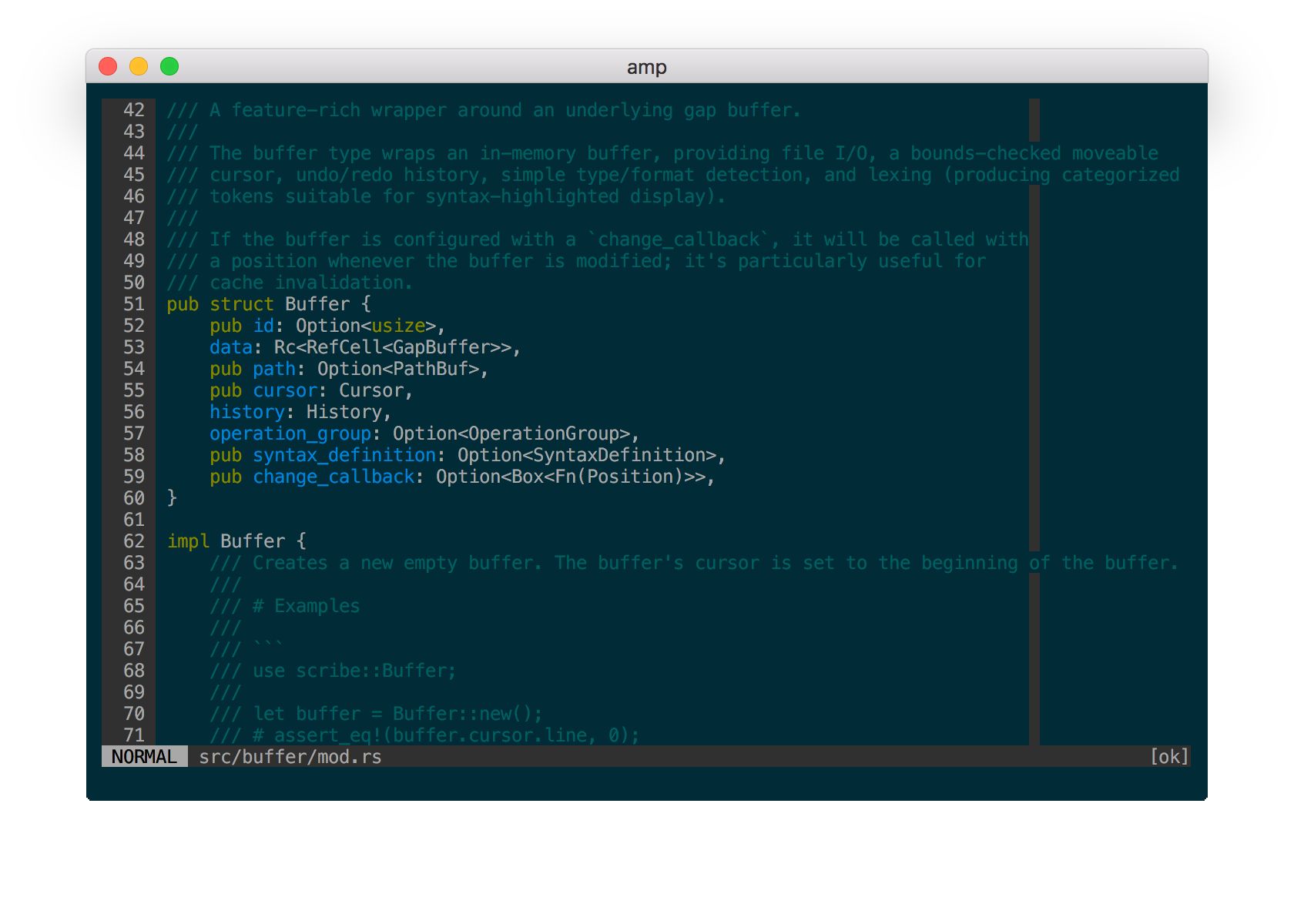Screen dimensions: 1294x924
Task: Click comment "Creates a new empty buffer"
Action: coord(393,563)
